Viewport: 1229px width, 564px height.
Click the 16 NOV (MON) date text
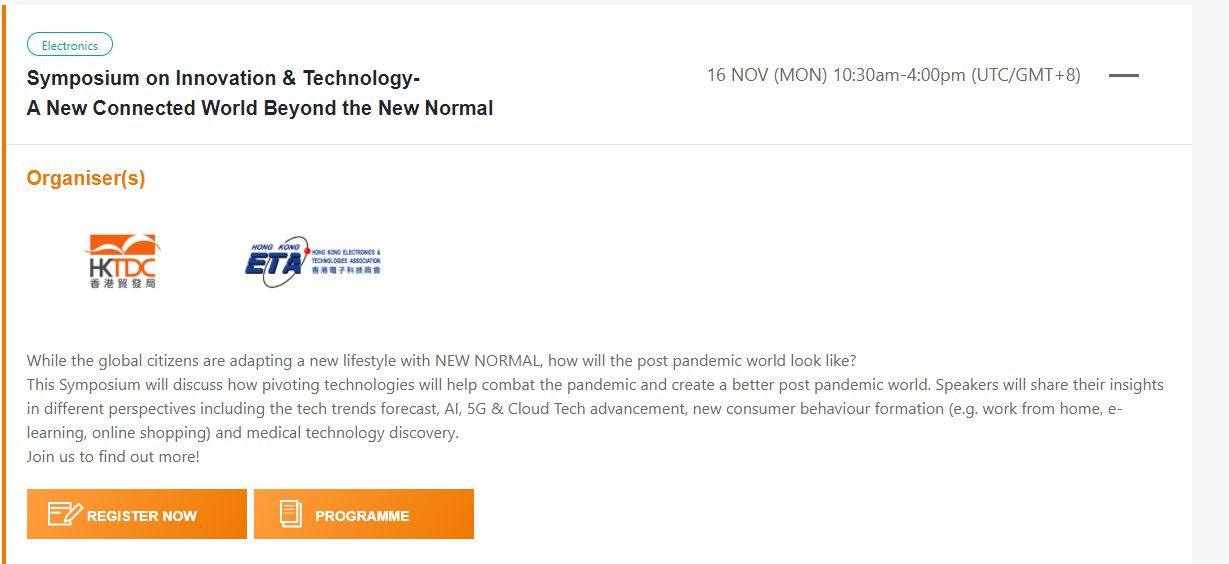coord(767,75)
